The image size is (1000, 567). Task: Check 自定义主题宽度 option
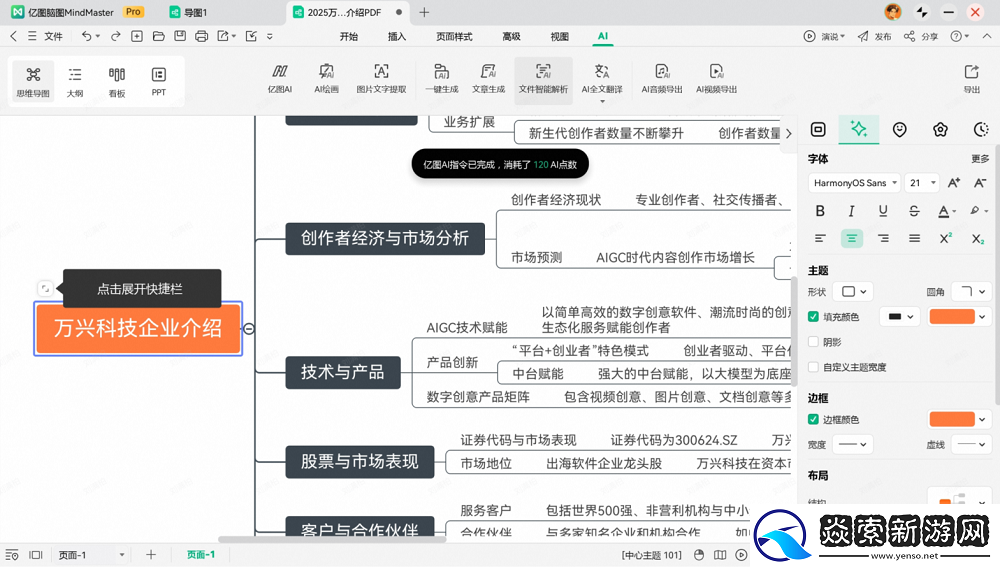pyautogui.click(x=813, y=367)
